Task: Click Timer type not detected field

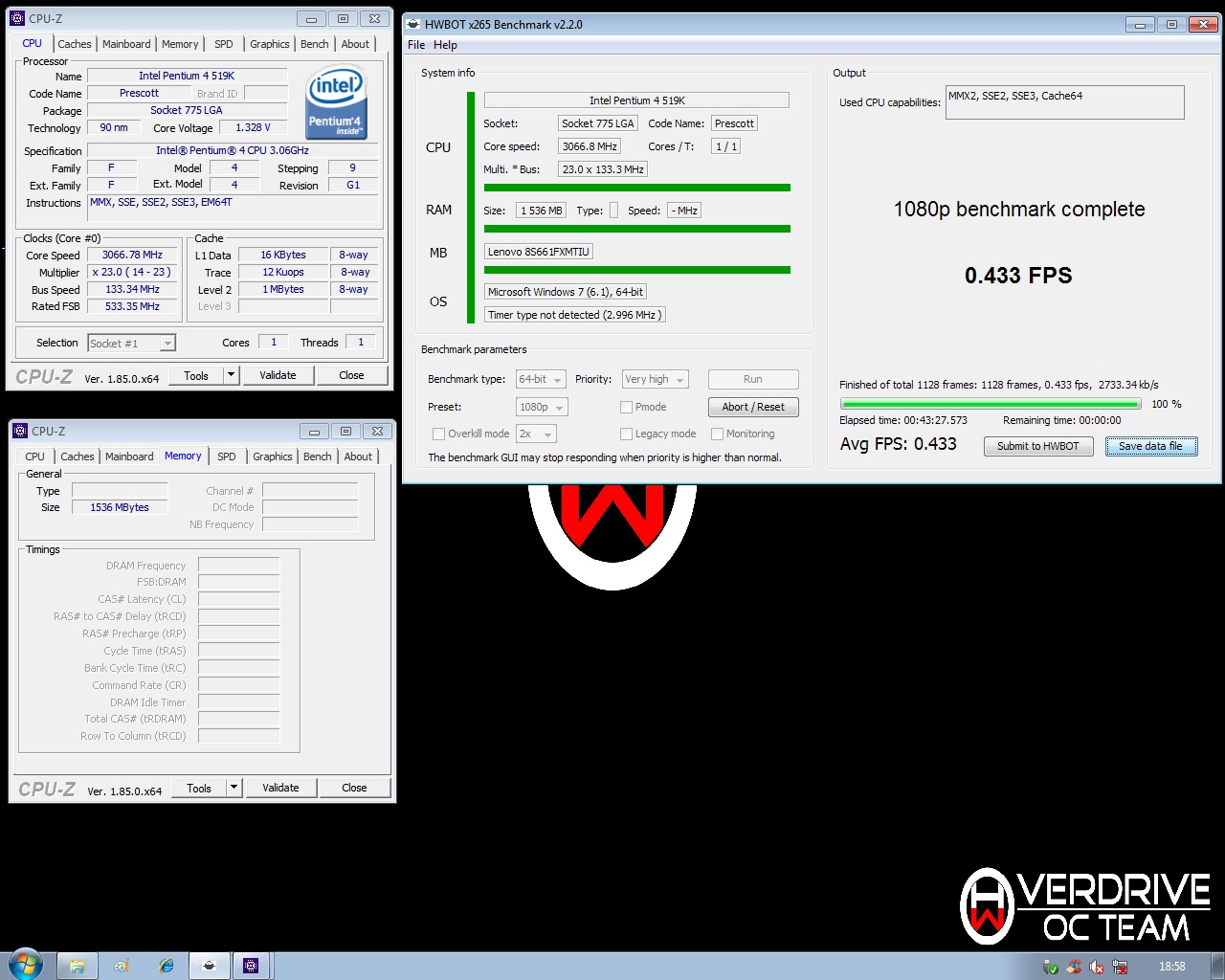Action: pyautogui.click(x=574, y=315)
